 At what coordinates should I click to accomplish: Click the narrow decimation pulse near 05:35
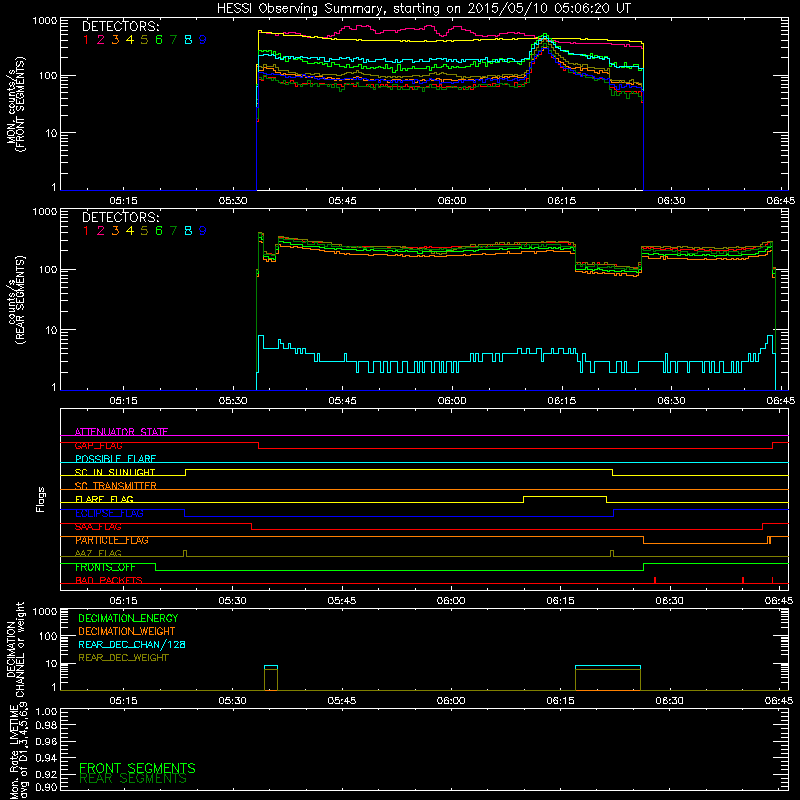coord(271,678)
